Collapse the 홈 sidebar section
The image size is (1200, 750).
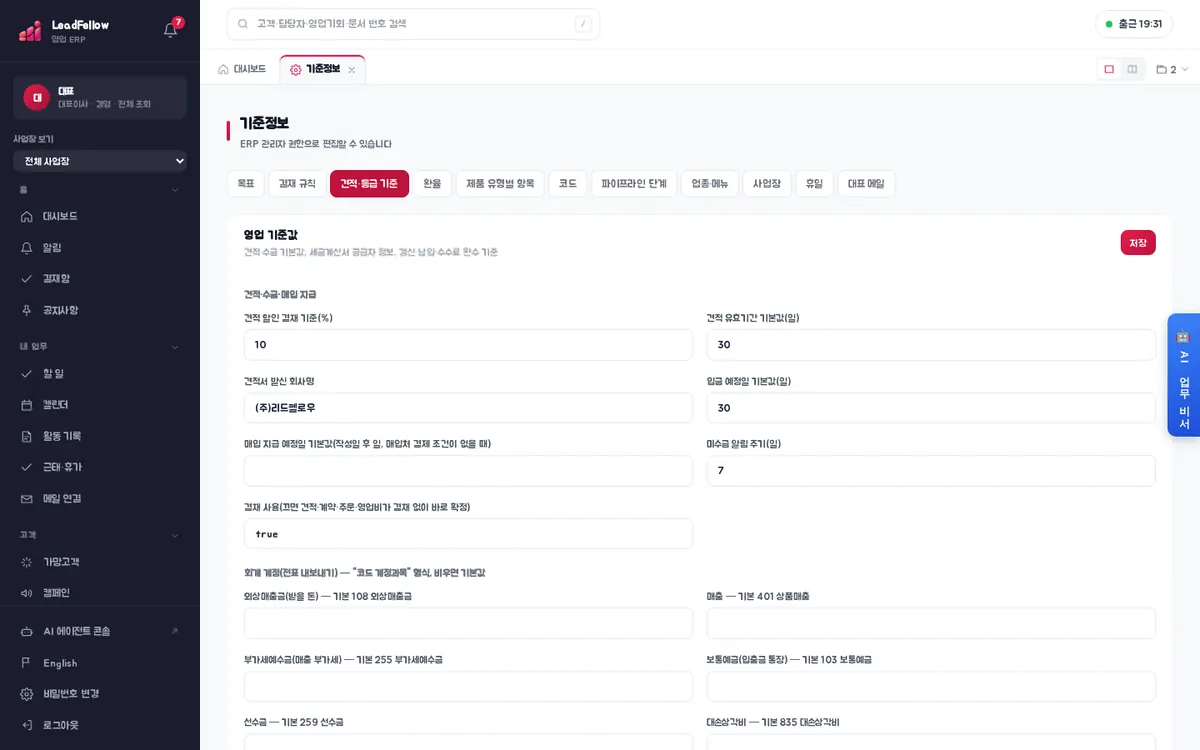pyautogui.click(x=175, y=189)
